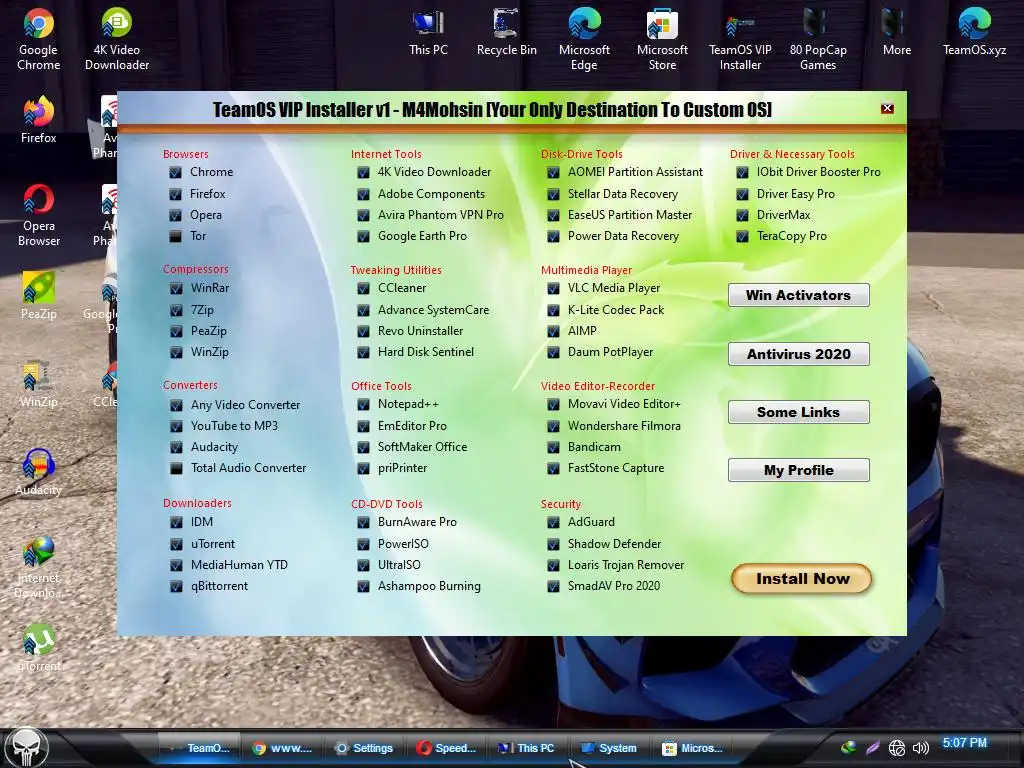Open 4K Video Downloader desktop icon
The image size is (1024, 768).
(x=117, y=39)
